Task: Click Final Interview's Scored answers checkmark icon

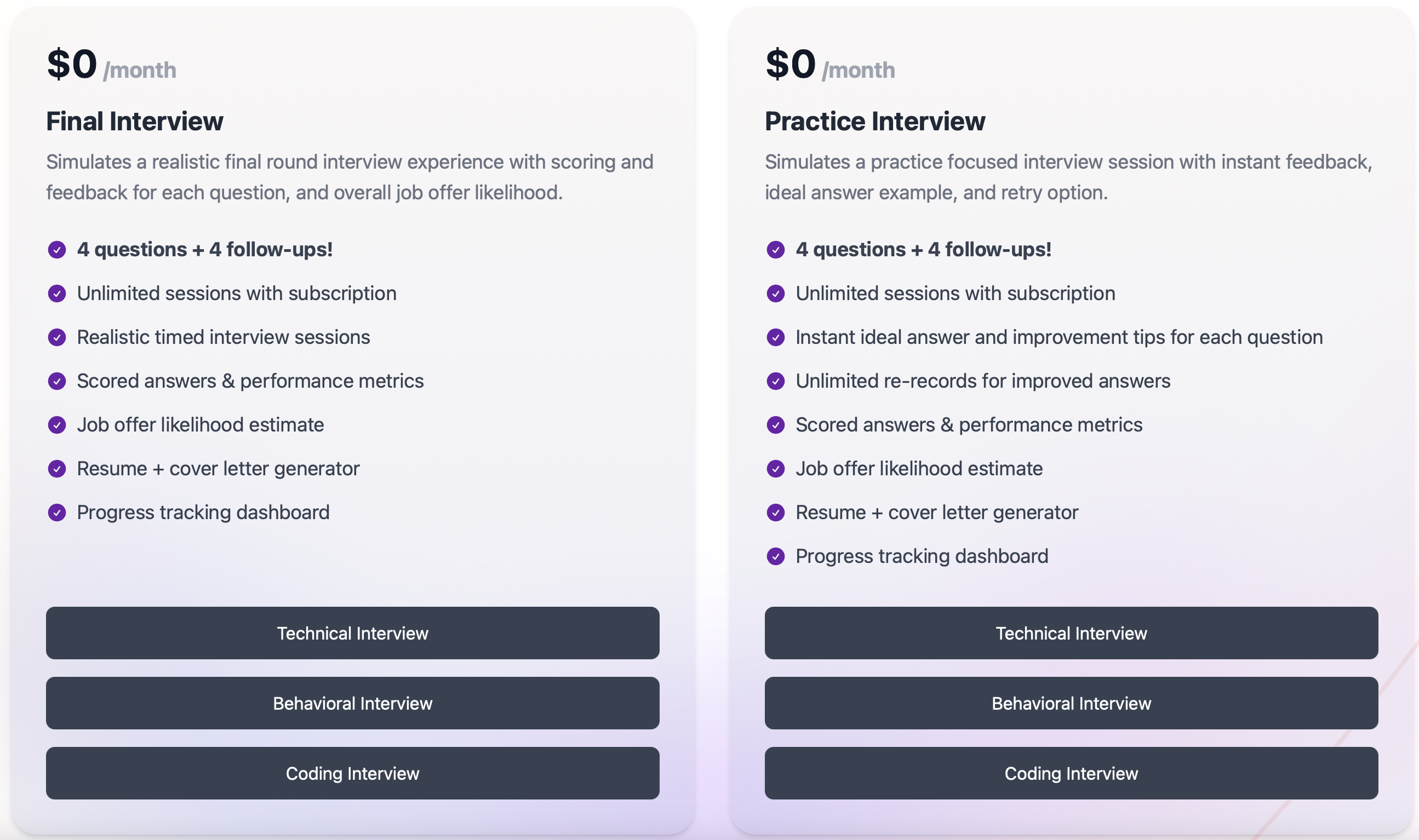Action: tap(56, 381)
